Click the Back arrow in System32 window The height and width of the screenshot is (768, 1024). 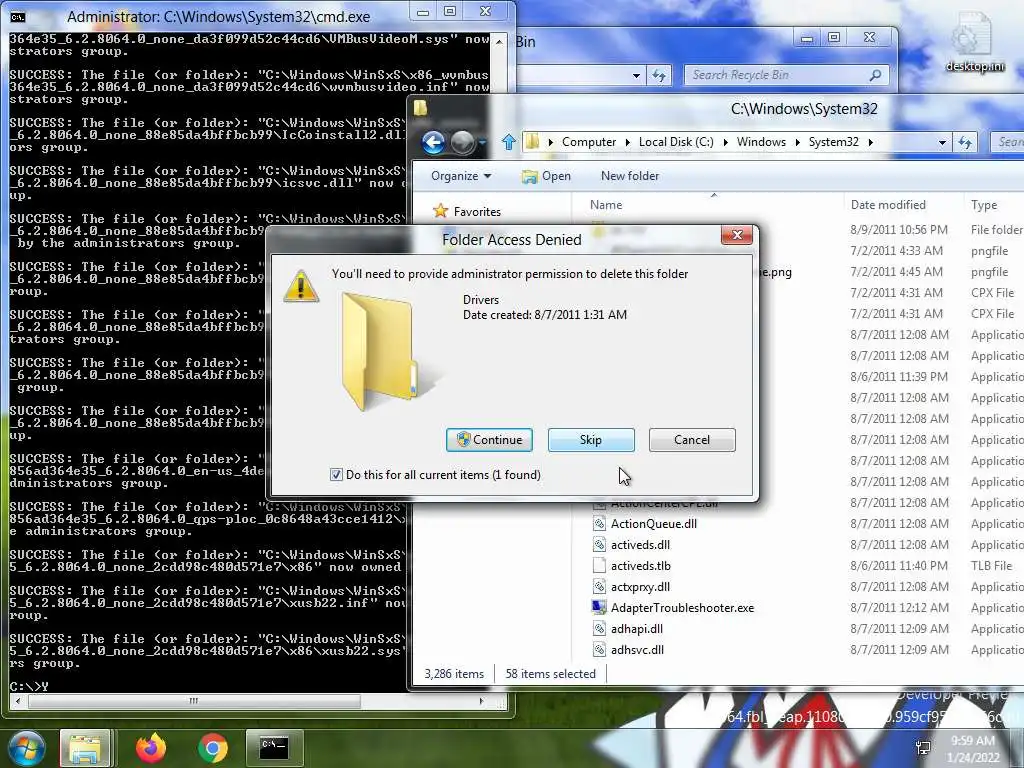[x=433, y=142]
